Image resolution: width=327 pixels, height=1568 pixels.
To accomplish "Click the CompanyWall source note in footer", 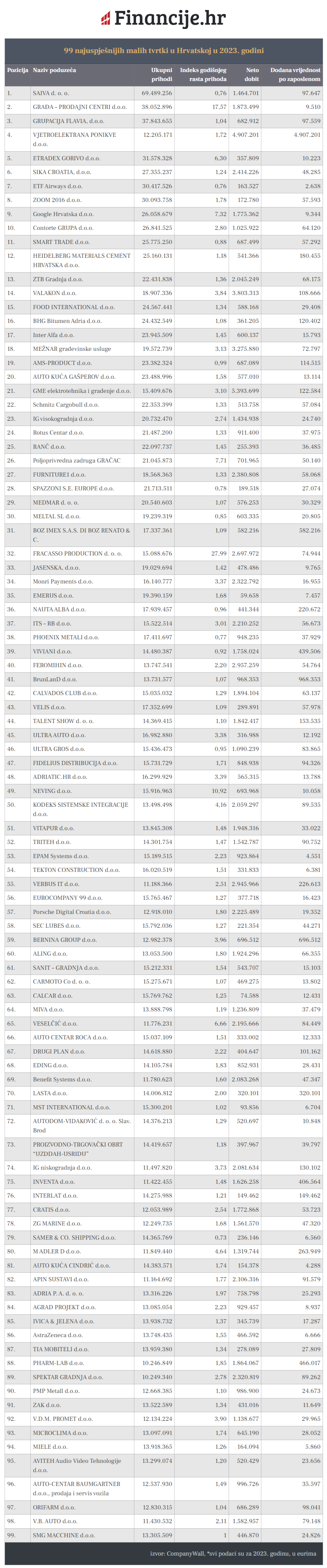I will coord(233,1554).
